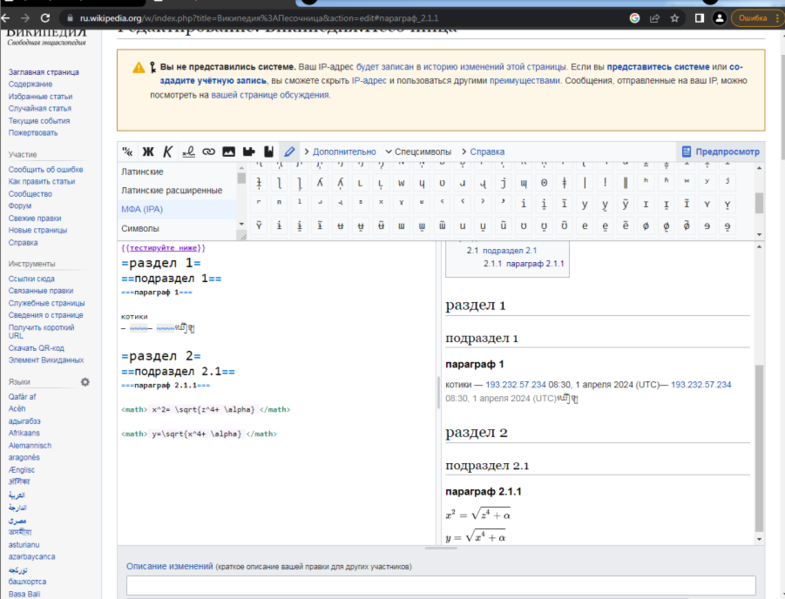785x599 pixels.
Task: Apply bold with the Ж button
Action: coord(148,152)
